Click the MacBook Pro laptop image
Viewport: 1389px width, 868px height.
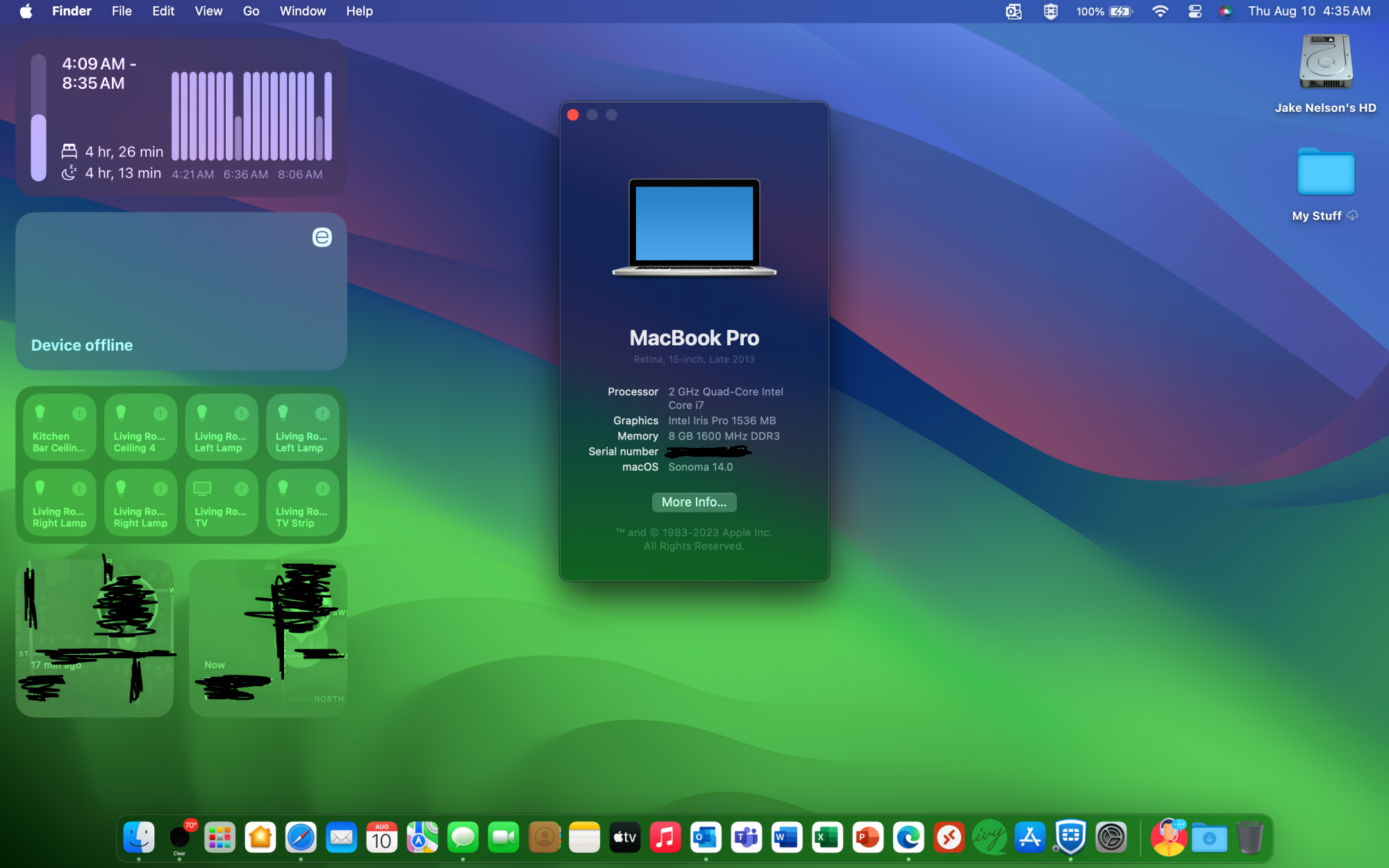(694, 228)
